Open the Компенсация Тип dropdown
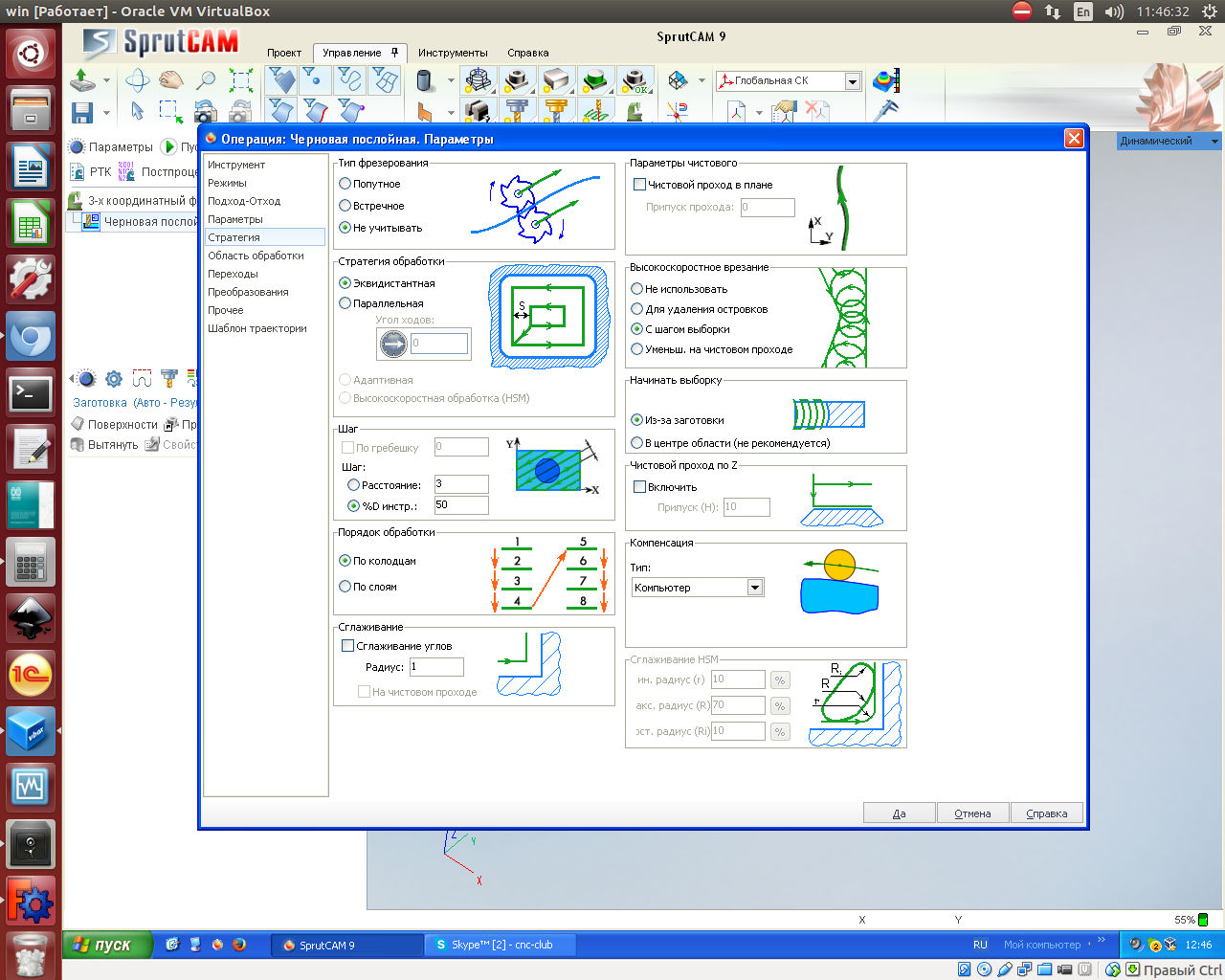Viewport: 1225px width, 980px height. coord(755,588)
